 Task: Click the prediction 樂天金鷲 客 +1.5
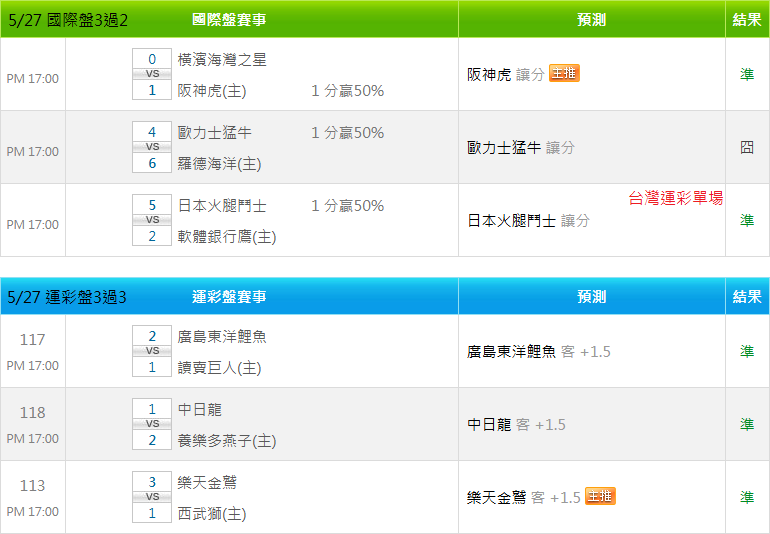point(523,498)
